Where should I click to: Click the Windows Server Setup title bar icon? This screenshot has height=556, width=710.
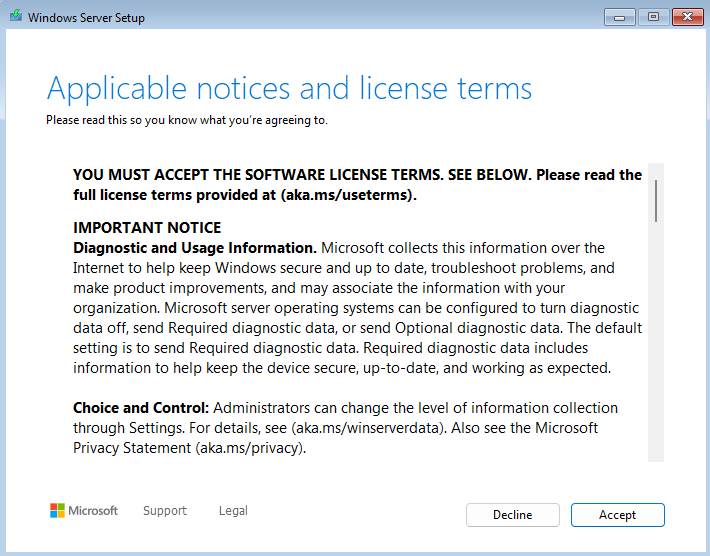15,17
